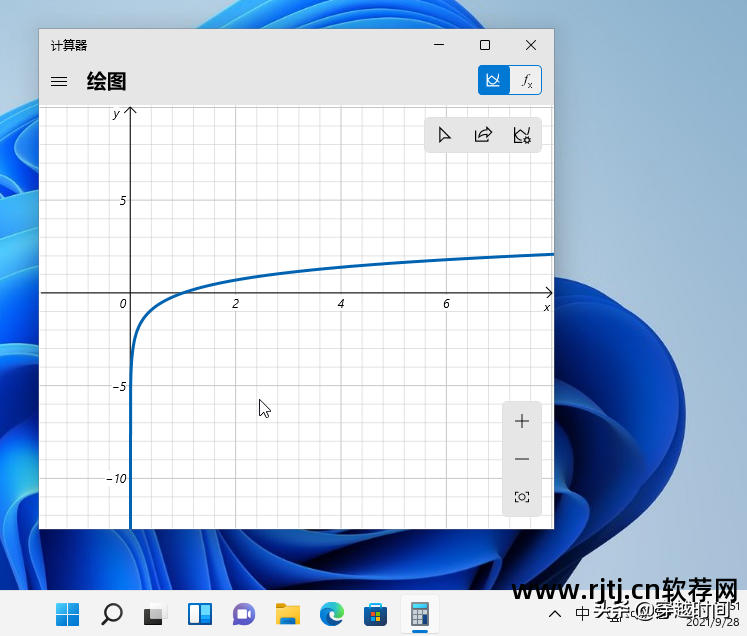Image resolution: width=747 pixels, height=636 pixels.
Task: Open Teams Chat from taskbar
Action: coord(244,614)
